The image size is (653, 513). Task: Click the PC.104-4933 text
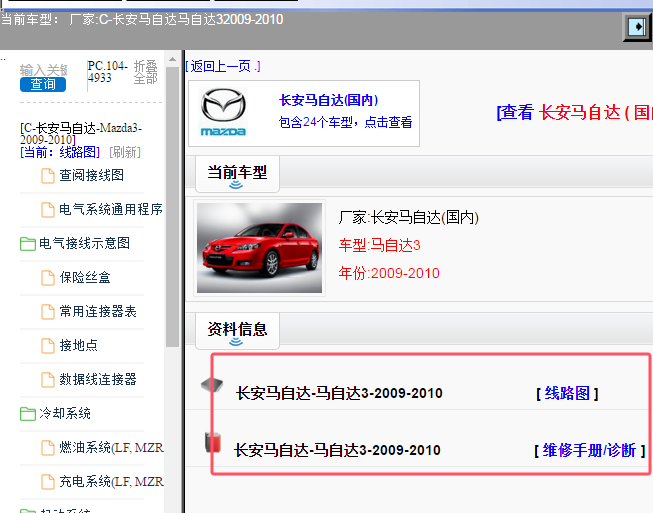[107, 72]
